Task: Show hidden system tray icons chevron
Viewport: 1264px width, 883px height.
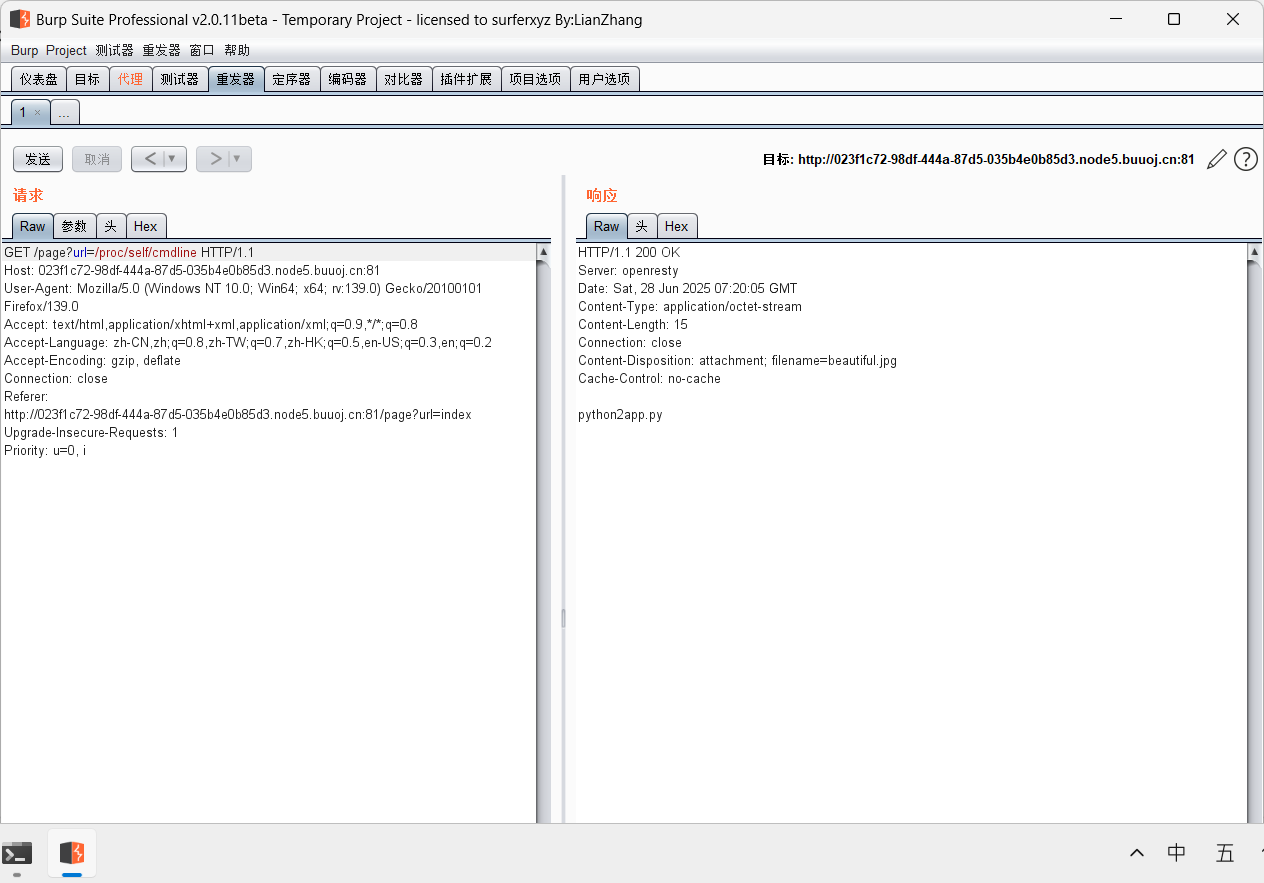Action: [x=1137, y=853]
